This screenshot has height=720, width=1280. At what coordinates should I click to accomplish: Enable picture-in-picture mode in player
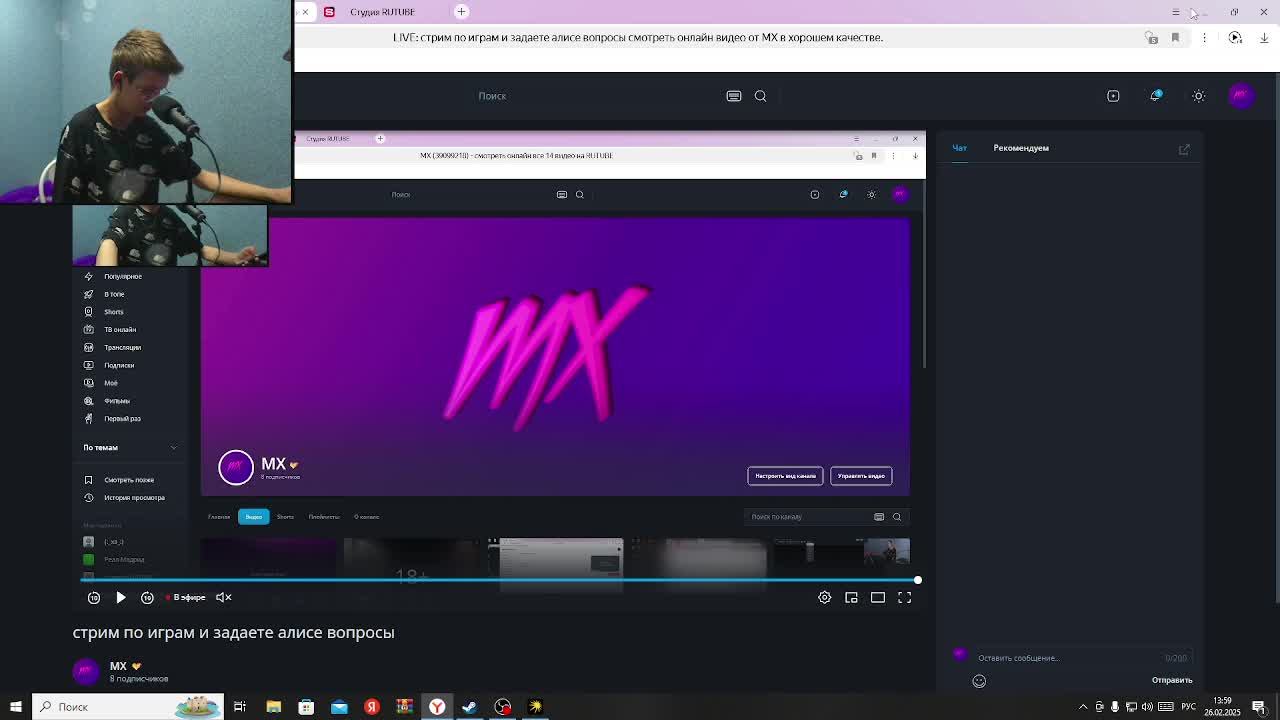[851, 597]
